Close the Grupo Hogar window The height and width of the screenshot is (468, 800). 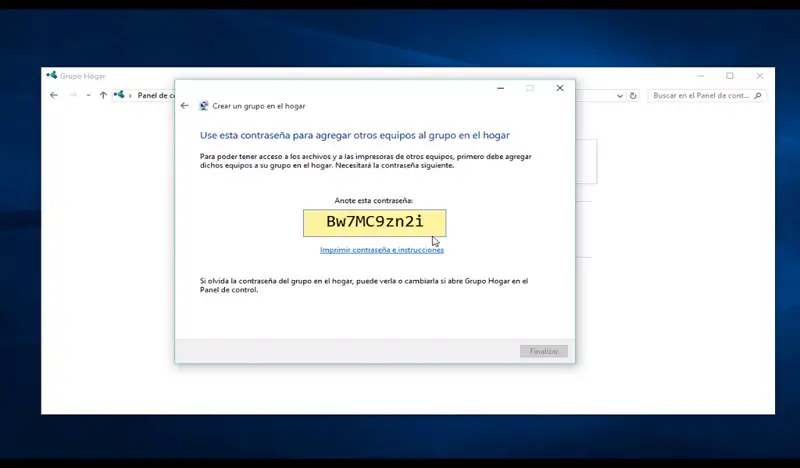pos(760,76)
